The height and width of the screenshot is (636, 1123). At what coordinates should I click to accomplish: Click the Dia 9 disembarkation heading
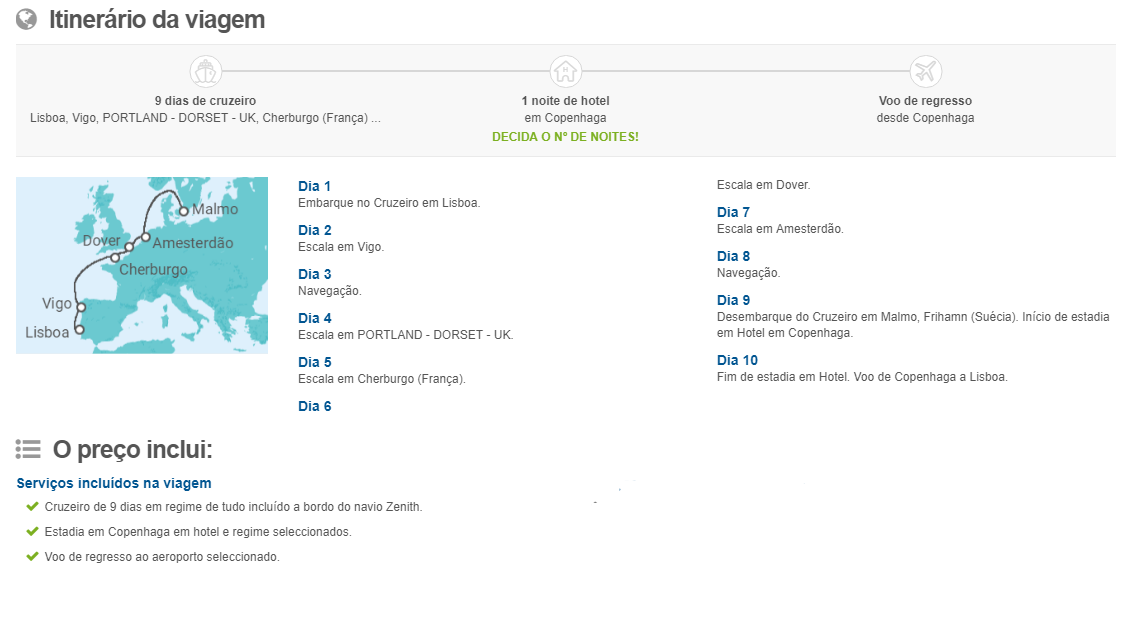[x=733, y=300]
